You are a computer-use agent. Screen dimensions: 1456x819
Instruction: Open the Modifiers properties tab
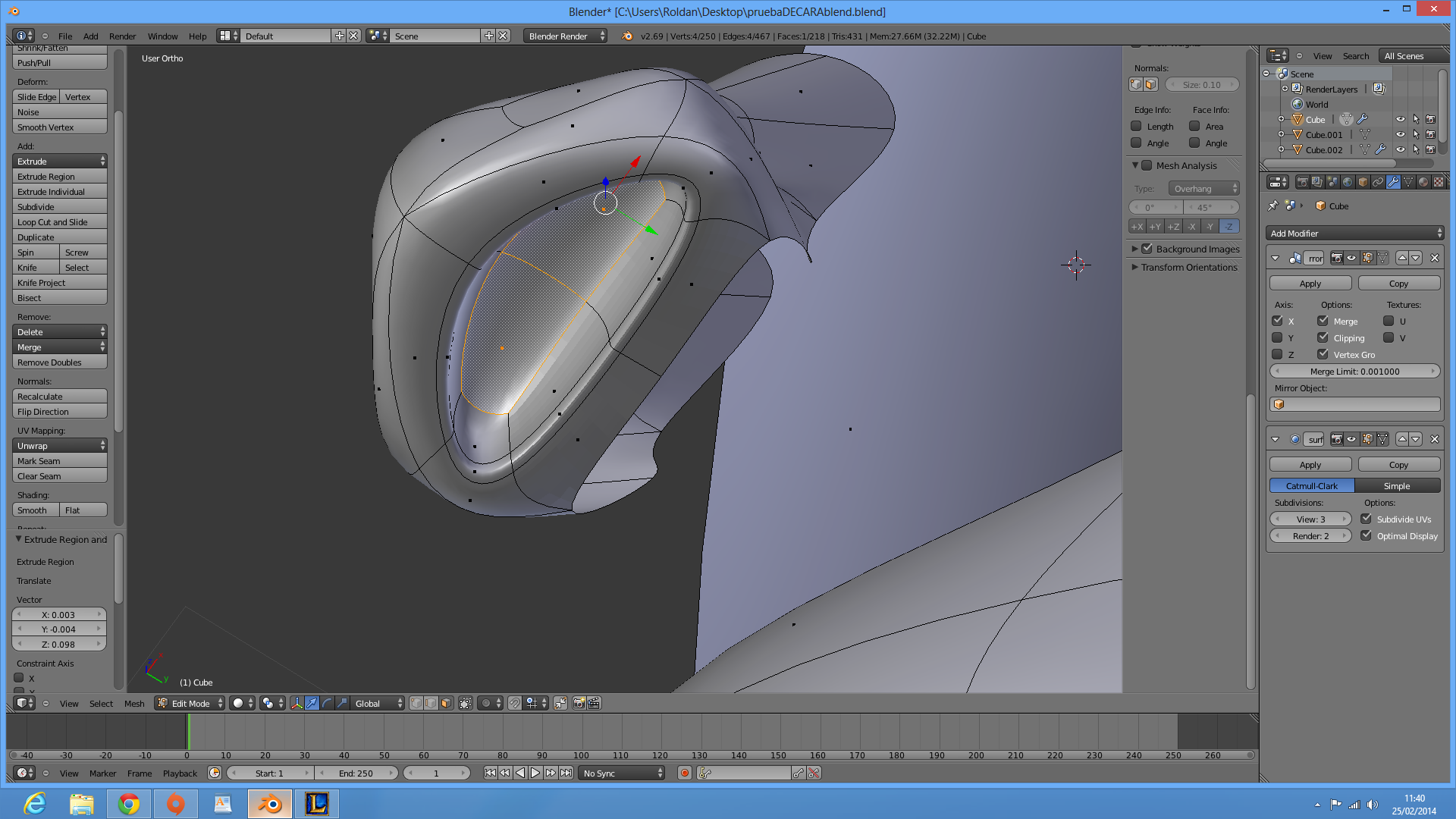pyautogui.click(x=1393, y=182)
